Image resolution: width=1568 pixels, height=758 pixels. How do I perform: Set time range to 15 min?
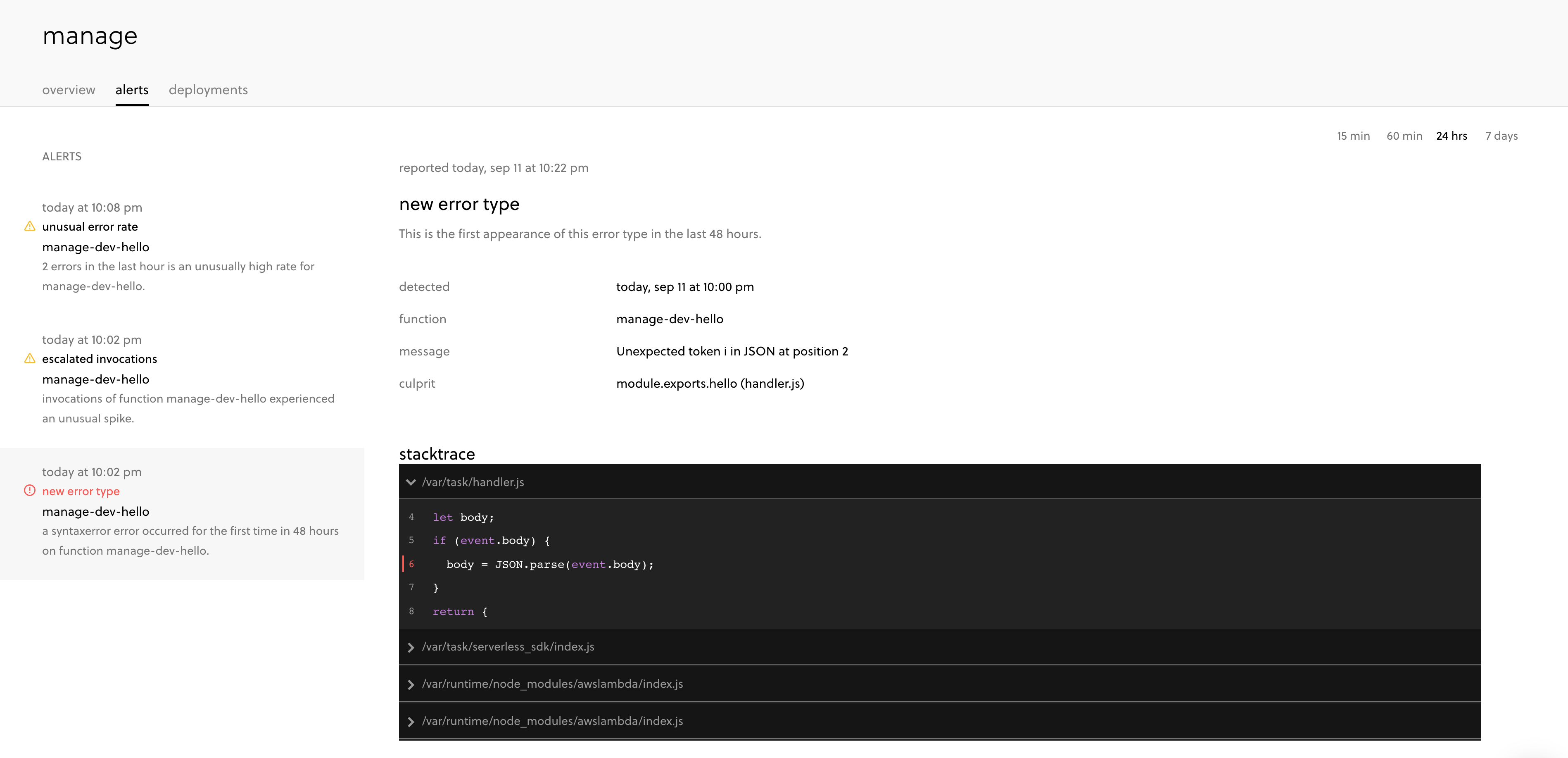1353,136
